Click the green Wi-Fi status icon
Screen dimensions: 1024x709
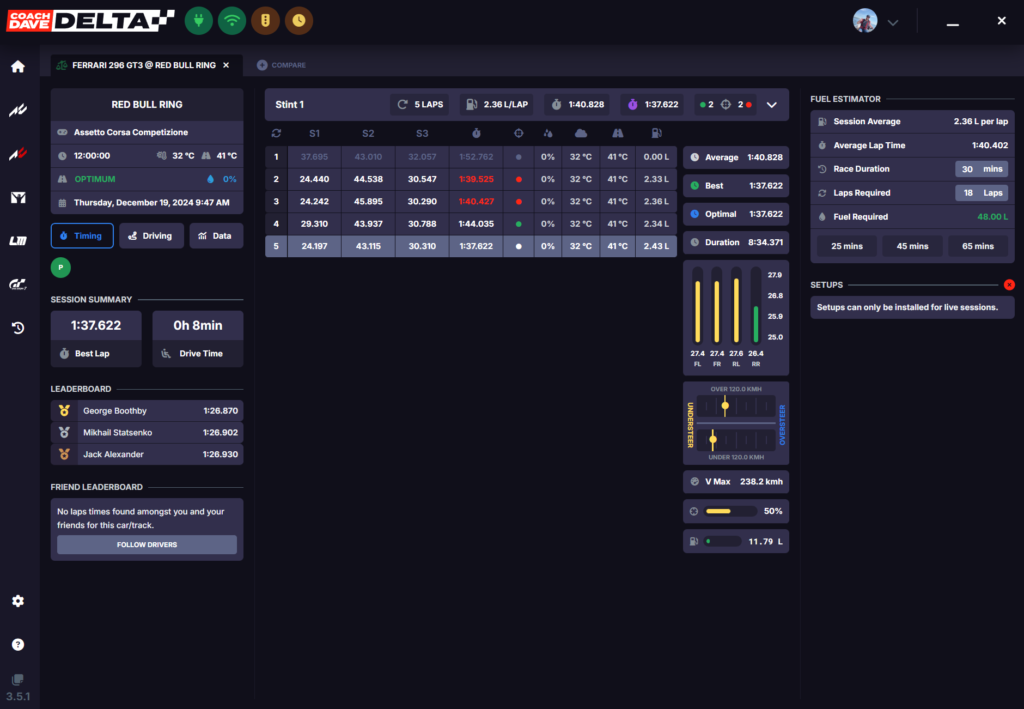tap(232, 20)
